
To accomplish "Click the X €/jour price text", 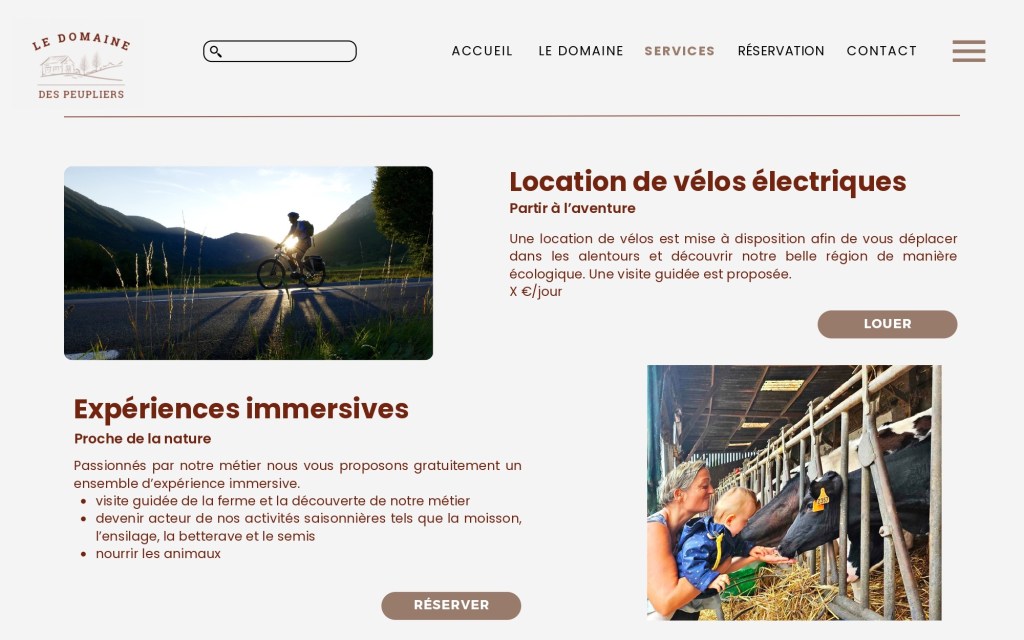I will pos(536,291).
